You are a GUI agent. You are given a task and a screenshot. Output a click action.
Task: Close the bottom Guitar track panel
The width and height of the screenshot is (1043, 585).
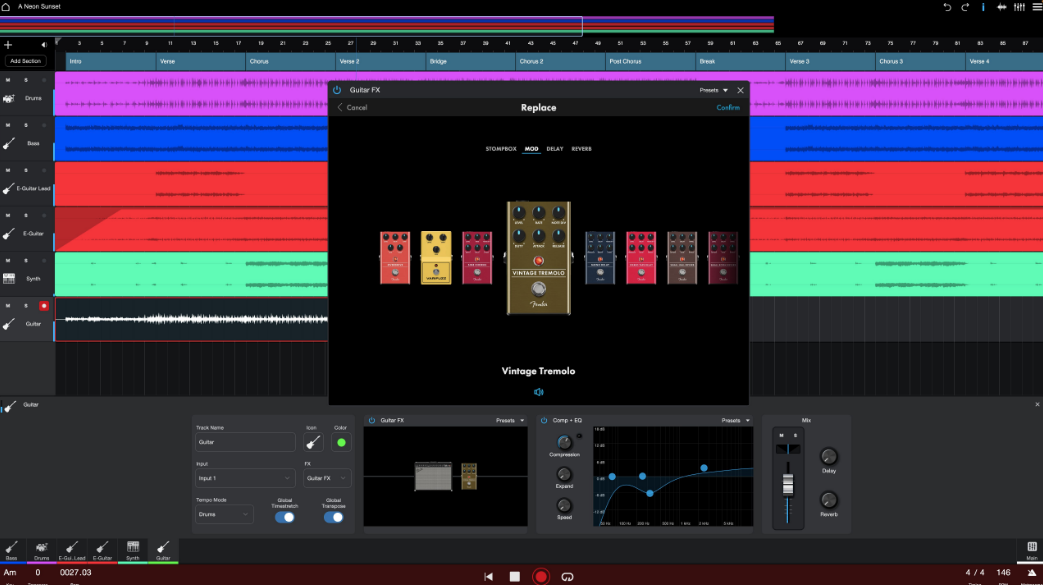[1037, 405]
